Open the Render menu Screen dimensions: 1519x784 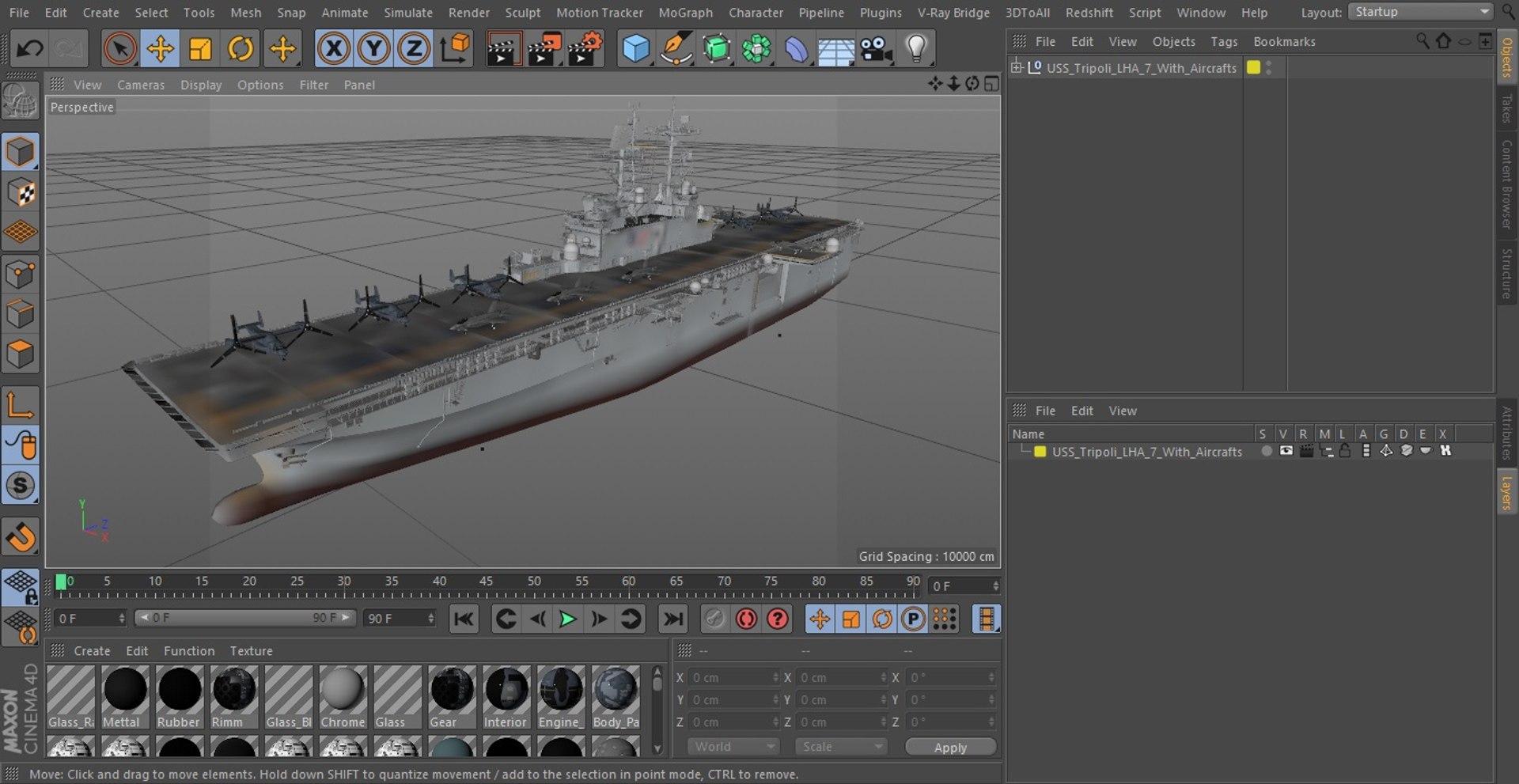coord(469,13)
